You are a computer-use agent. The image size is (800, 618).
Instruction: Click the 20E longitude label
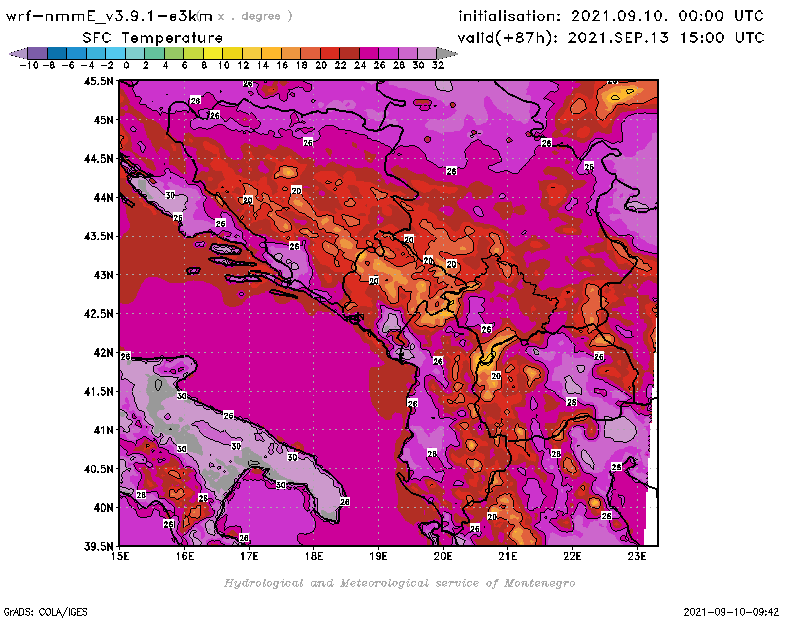pos(443,556)
